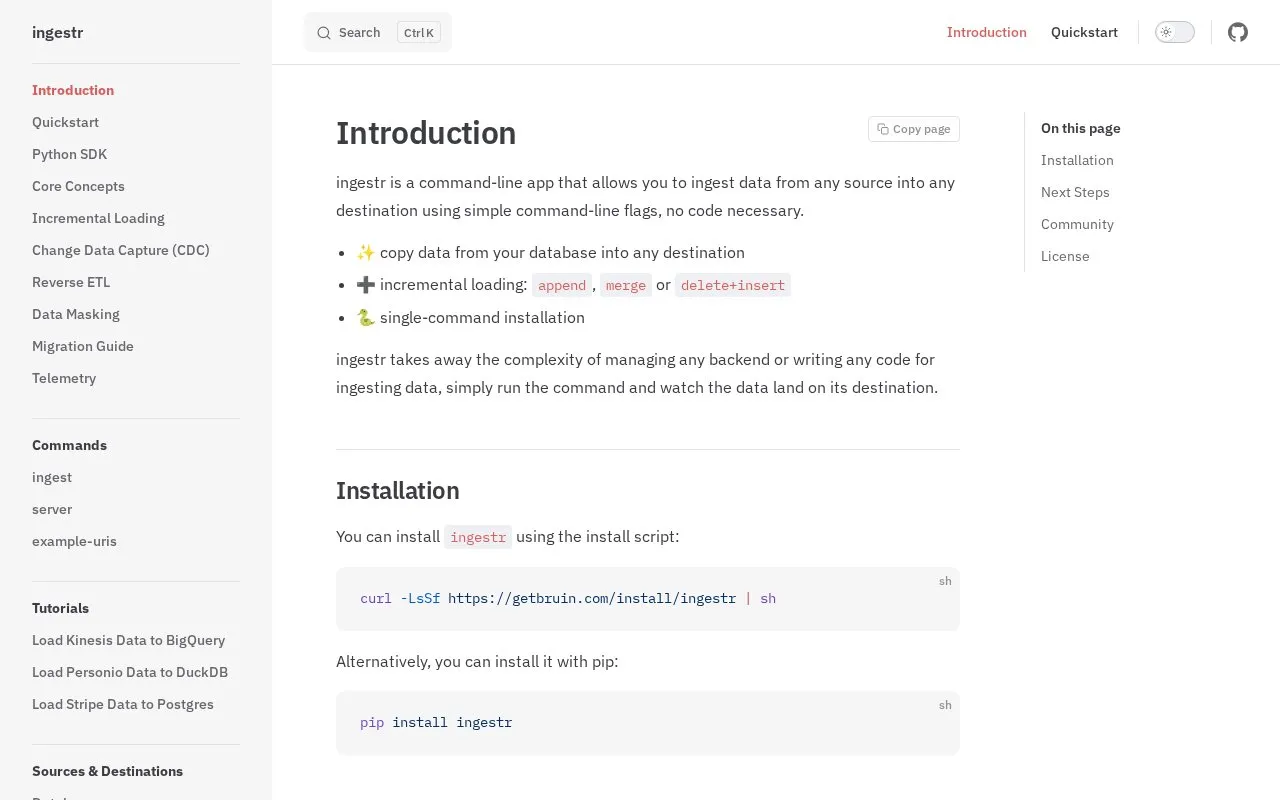
Task: Click the Commands sidebar section heading
Action: coord(69,445)
